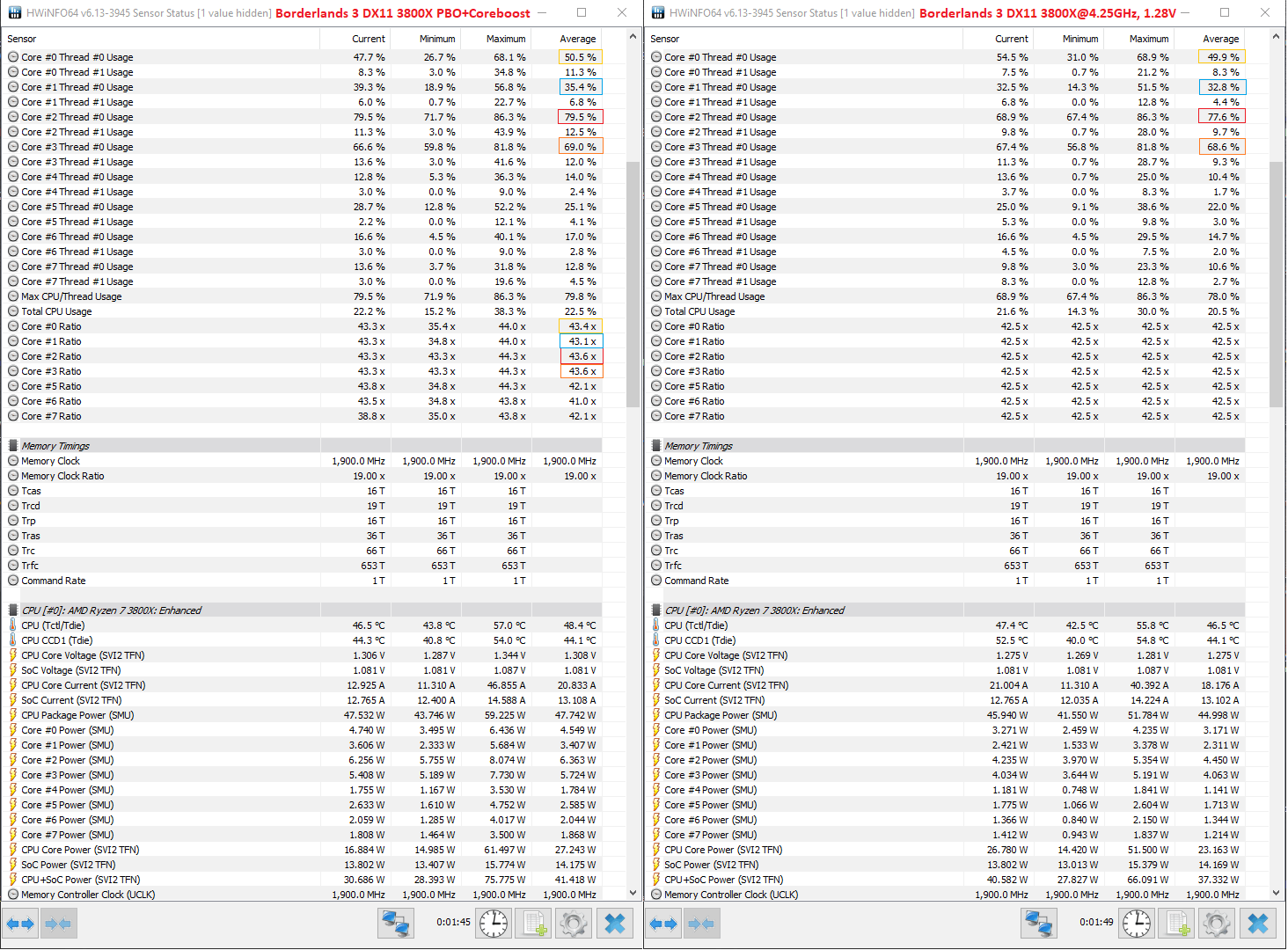Click the blue expand arrows in left window

tap(20, 924)
